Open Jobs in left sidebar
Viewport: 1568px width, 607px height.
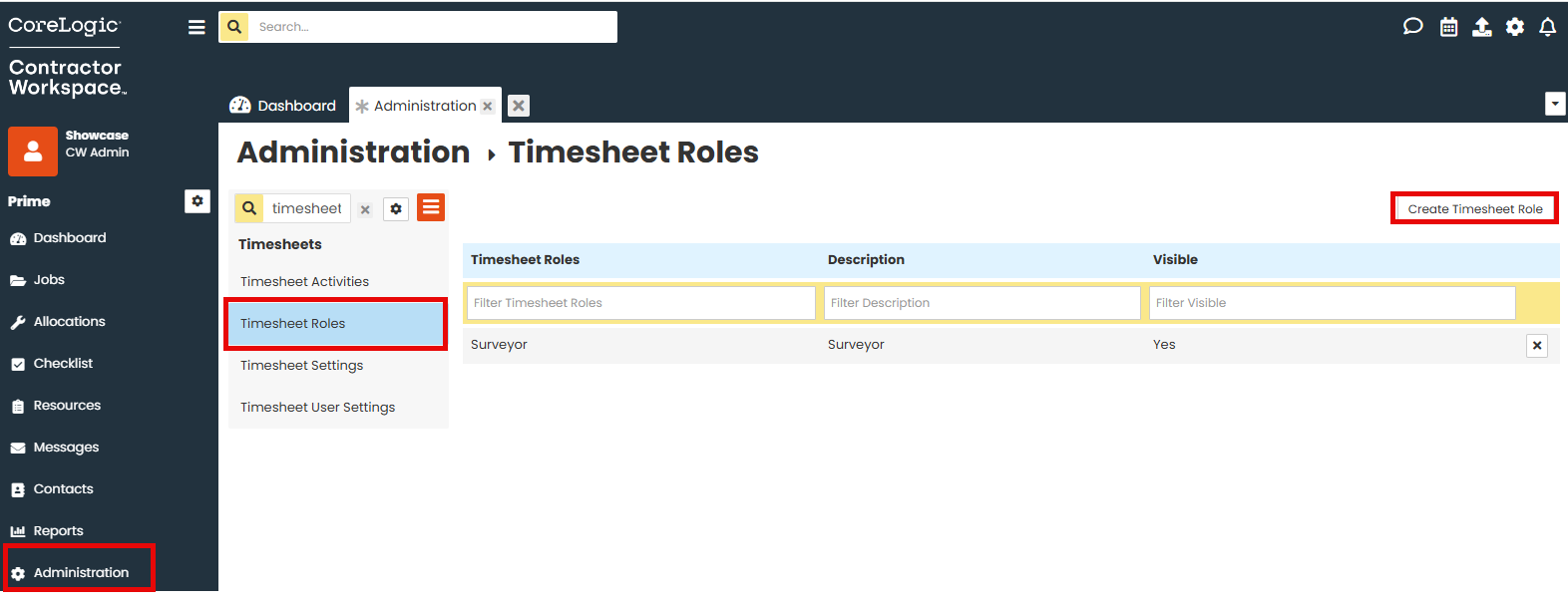point(49,279)
